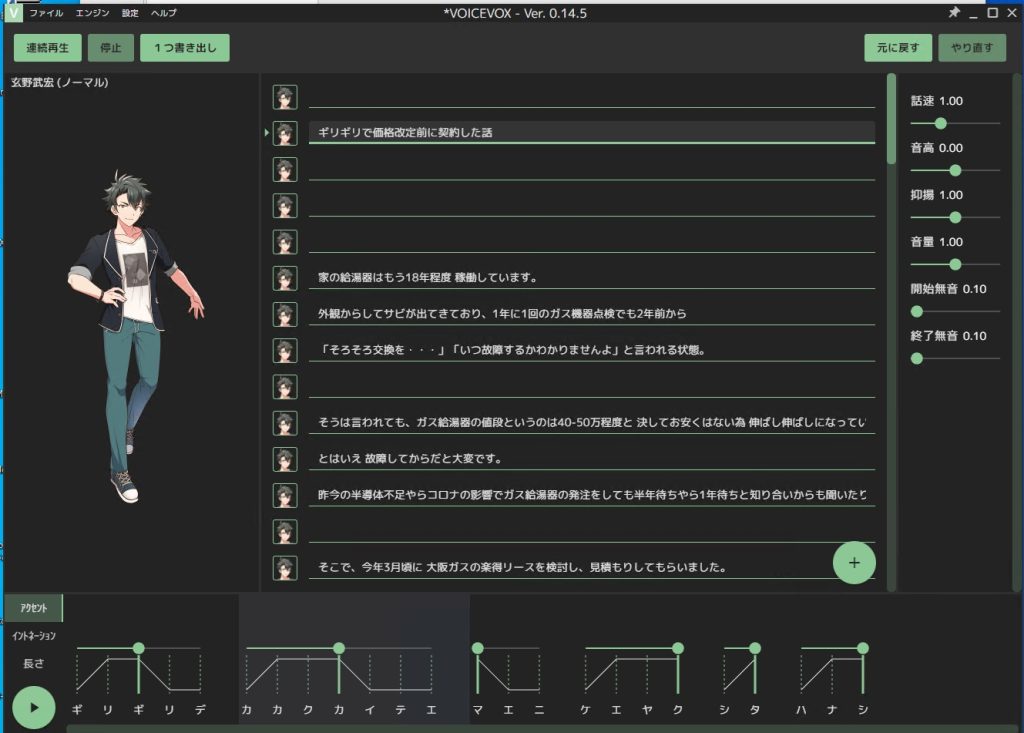Open the 設定 menu
The height and width of the screenshot is (733, 1024).
click(x=130, y=13)
